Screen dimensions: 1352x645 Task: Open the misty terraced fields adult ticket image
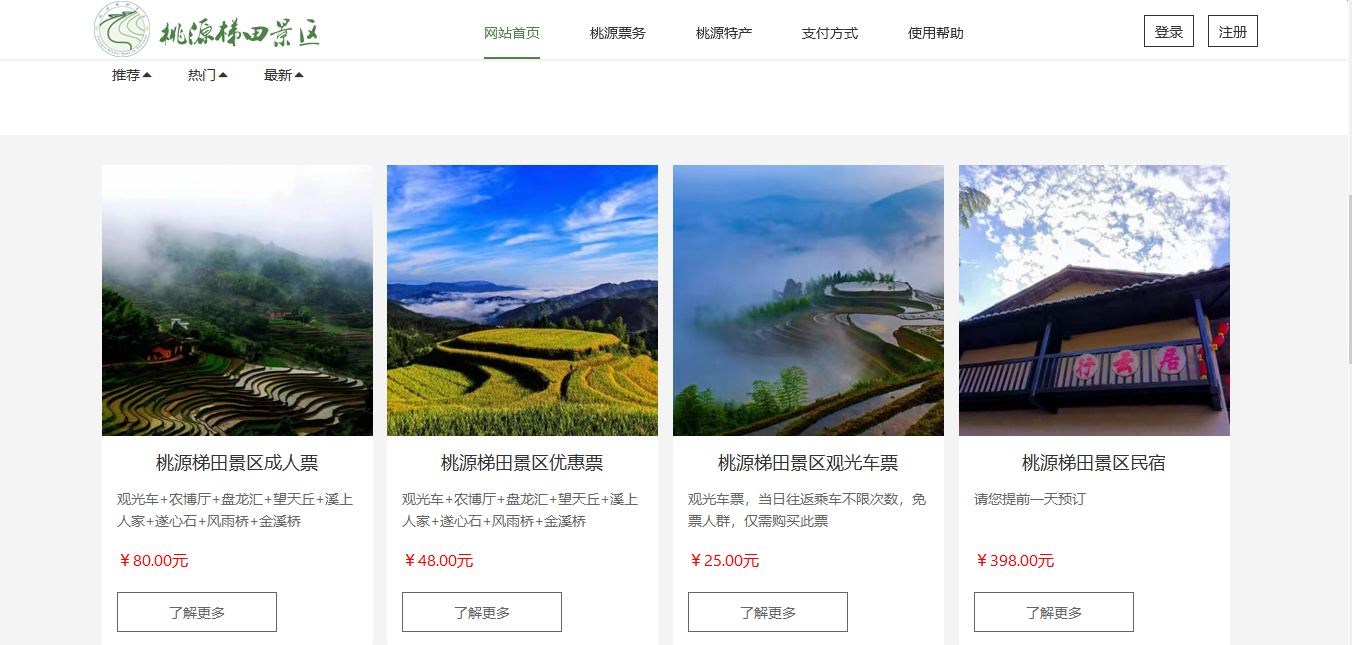pos(237,300)
